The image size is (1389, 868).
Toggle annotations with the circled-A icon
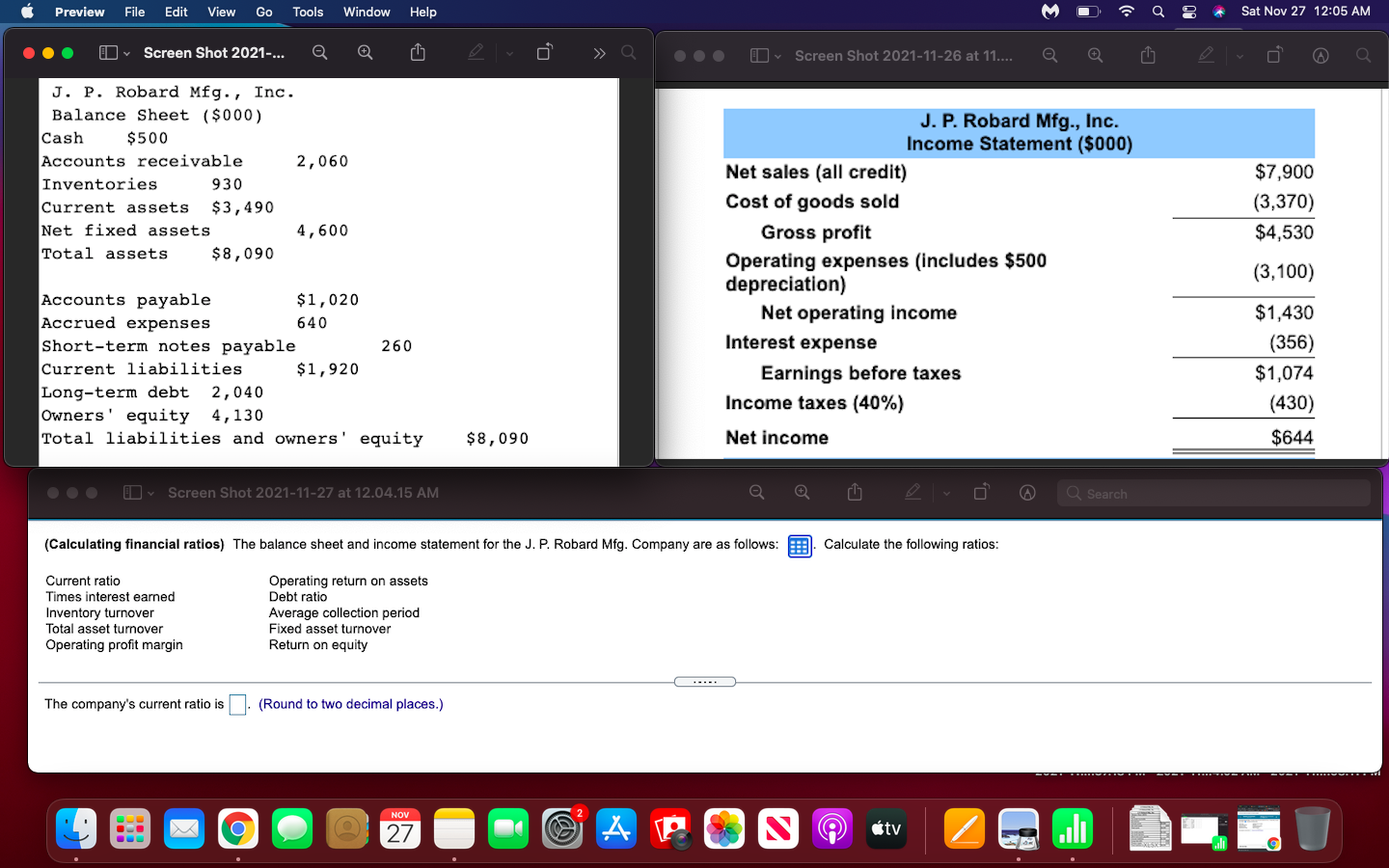coord(1321,55)
